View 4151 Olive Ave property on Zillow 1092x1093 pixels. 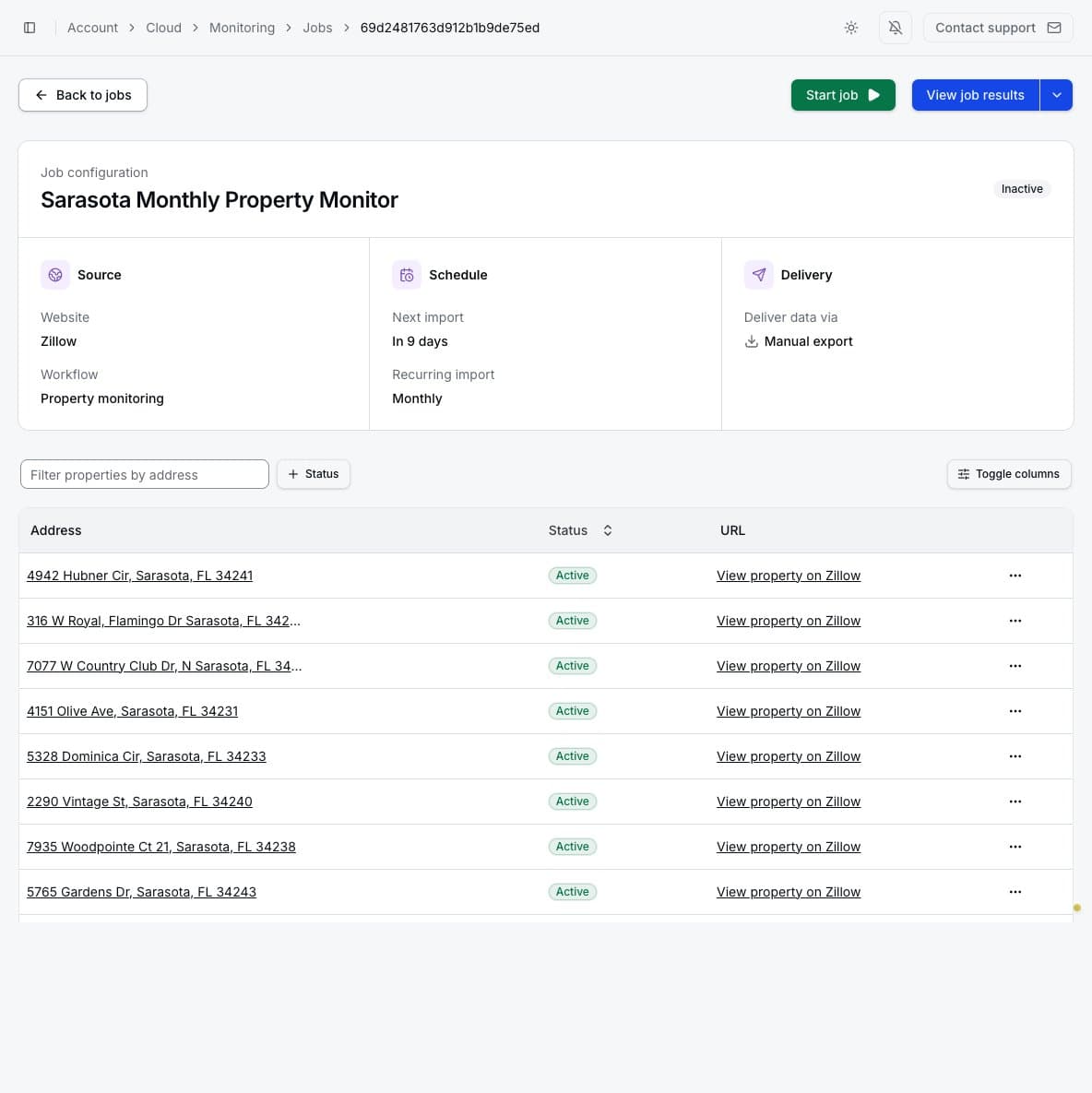click(789, 712)
